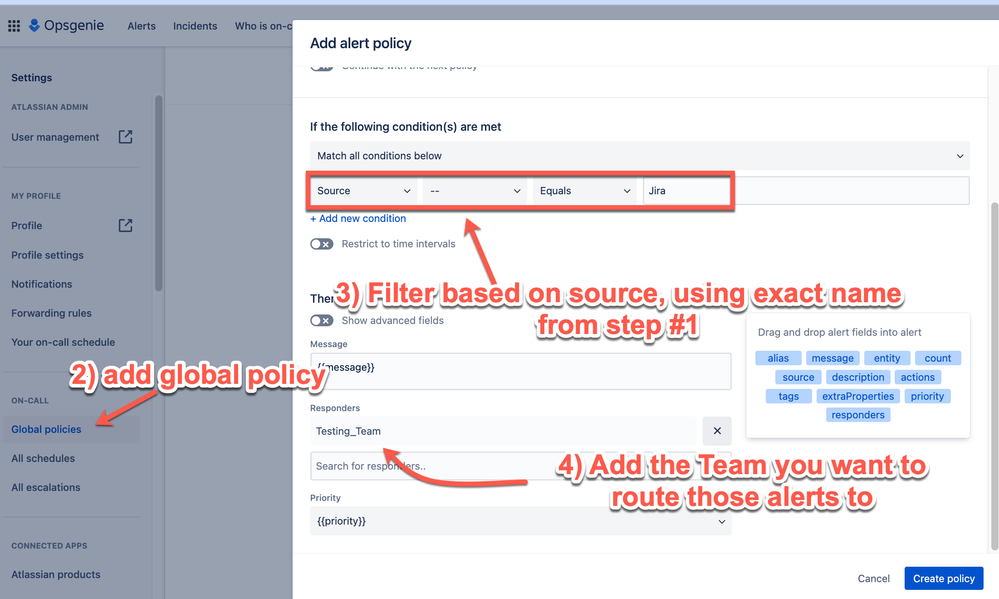Toggle Restrict to time intervals

tap(322, 244)
